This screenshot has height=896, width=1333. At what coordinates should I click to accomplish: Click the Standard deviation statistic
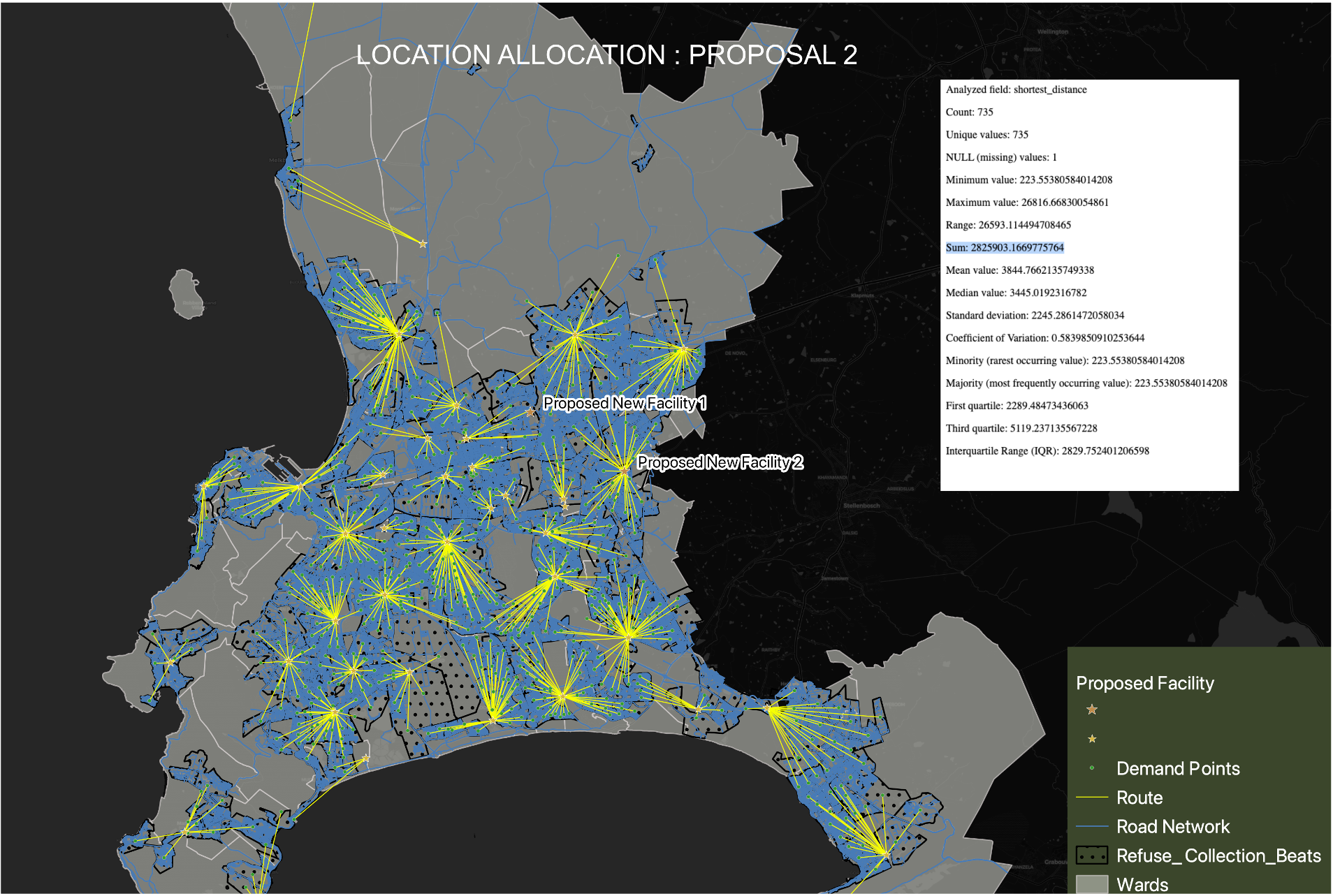[1035, 316]
